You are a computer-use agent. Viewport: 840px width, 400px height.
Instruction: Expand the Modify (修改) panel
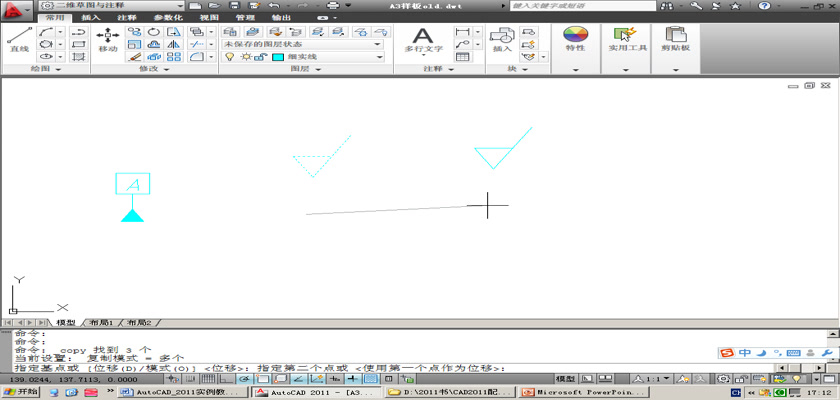[x=154, y=69]
